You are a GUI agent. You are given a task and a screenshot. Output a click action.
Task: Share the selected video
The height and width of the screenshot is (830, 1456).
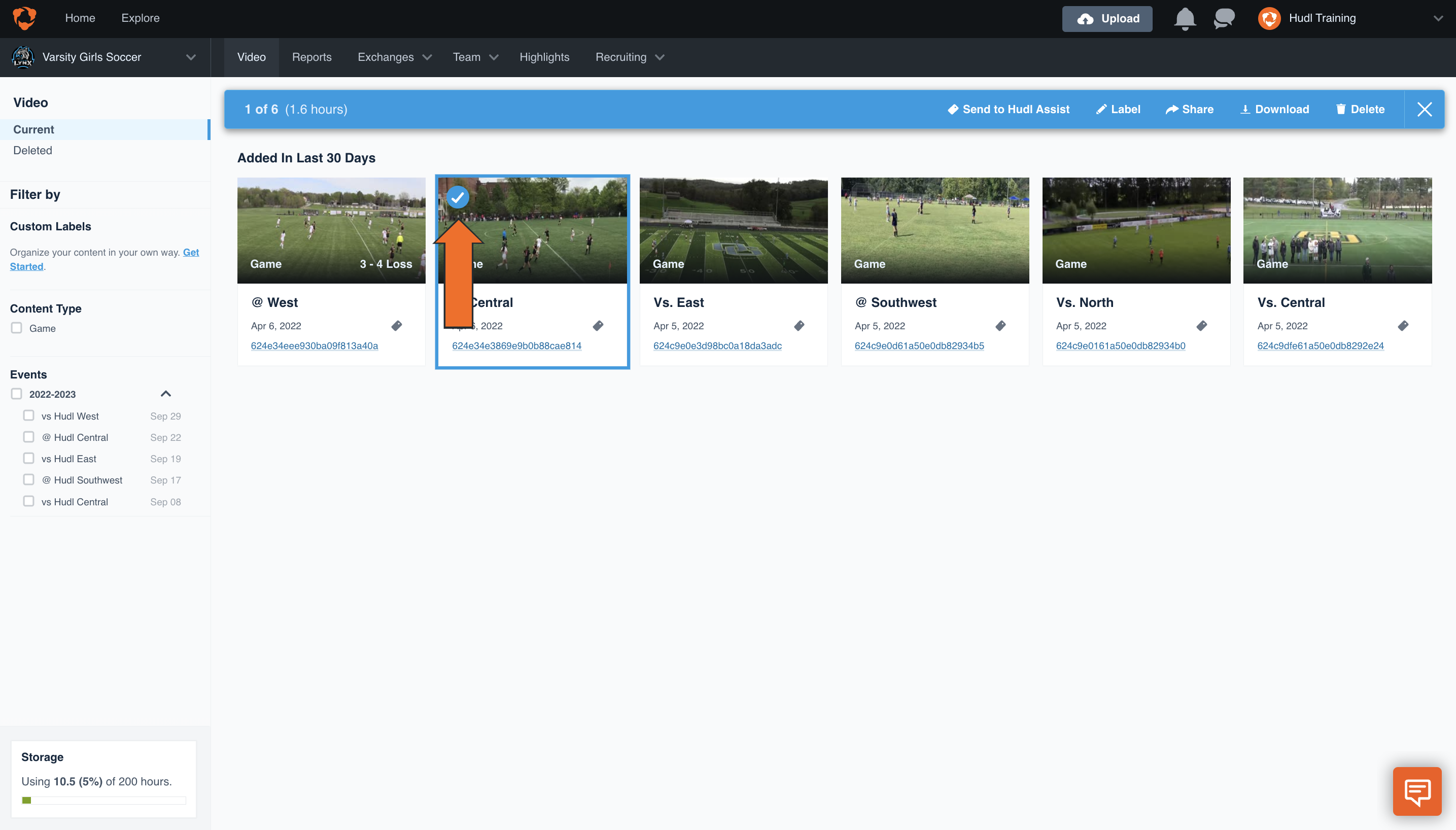[1190, 109]
